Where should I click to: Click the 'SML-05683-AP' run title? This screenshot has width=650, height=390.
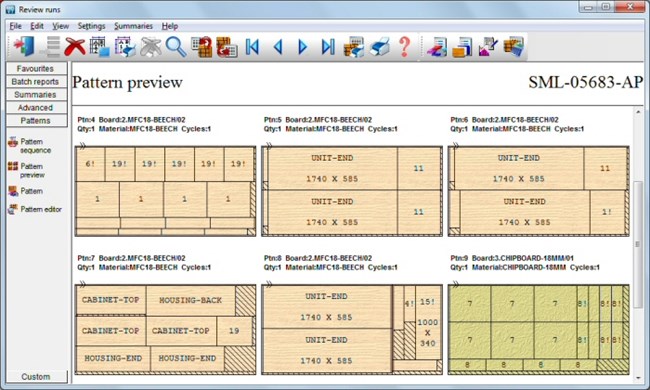coord(586,82)
